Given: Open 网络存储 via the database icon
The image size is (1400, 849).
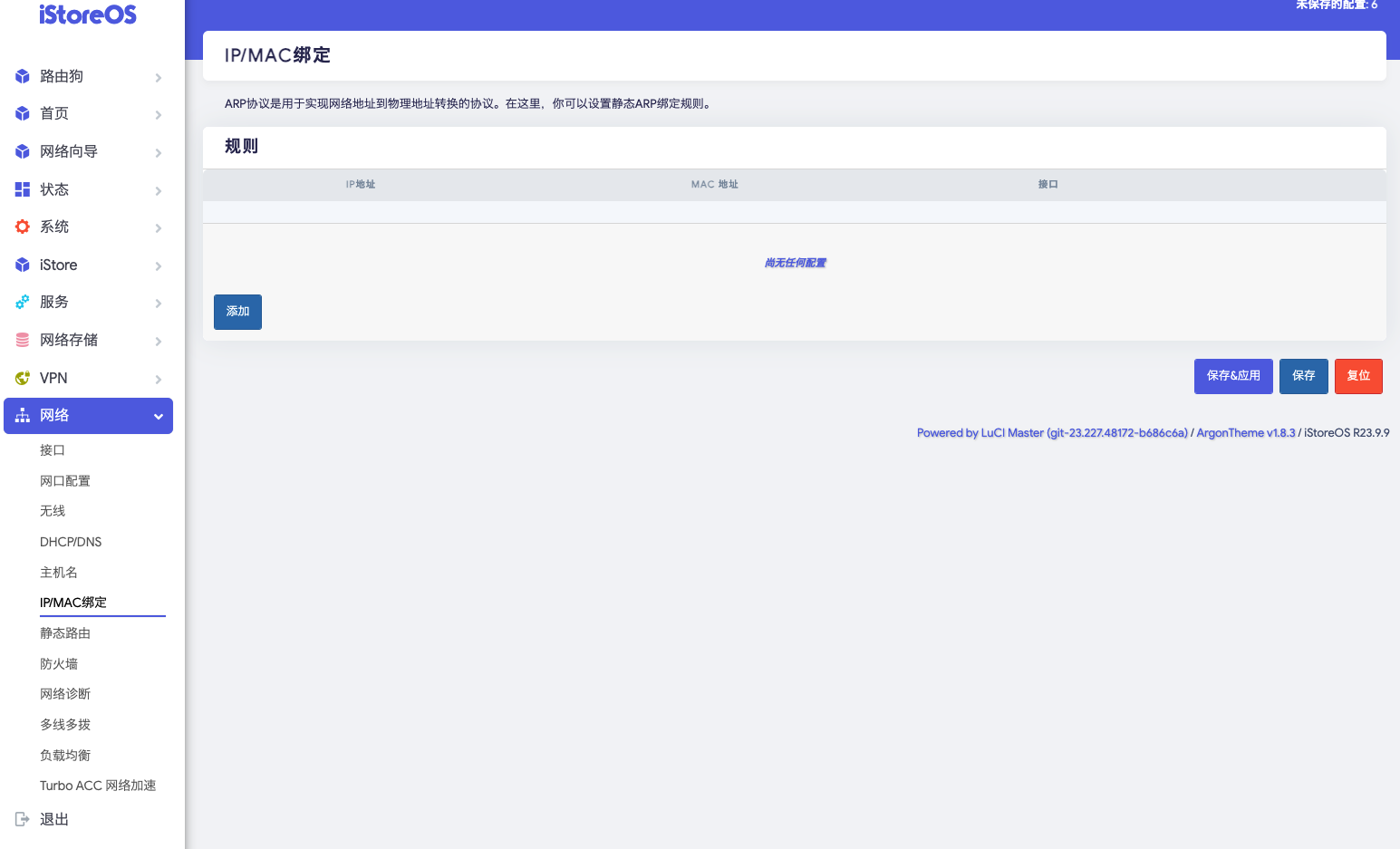Looking at the screenshot, I should [22, 340].
